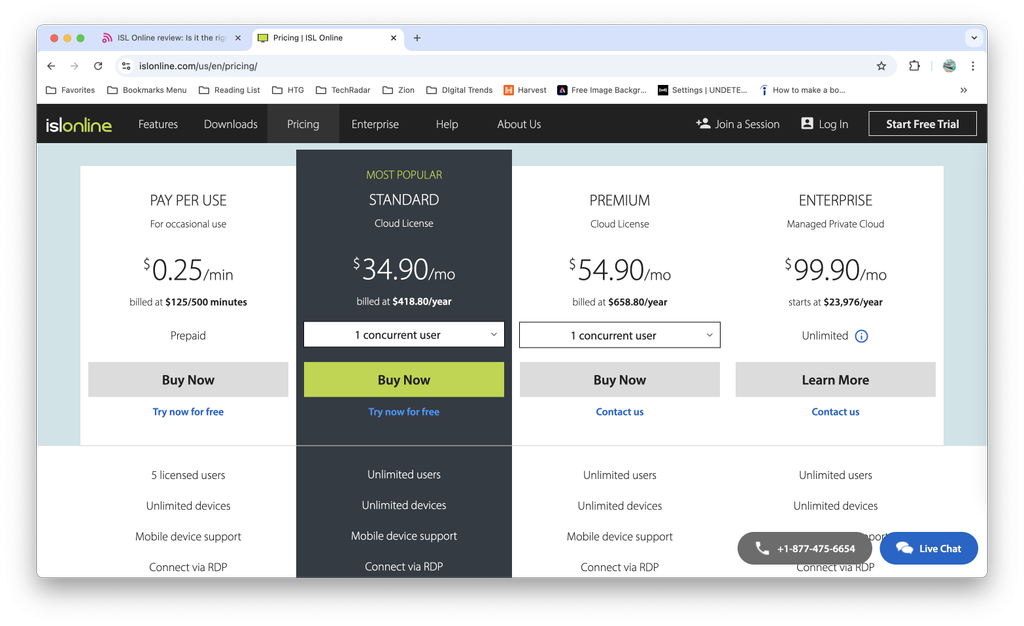Open Live Chat via chat bubble icon

click(903, 548)
